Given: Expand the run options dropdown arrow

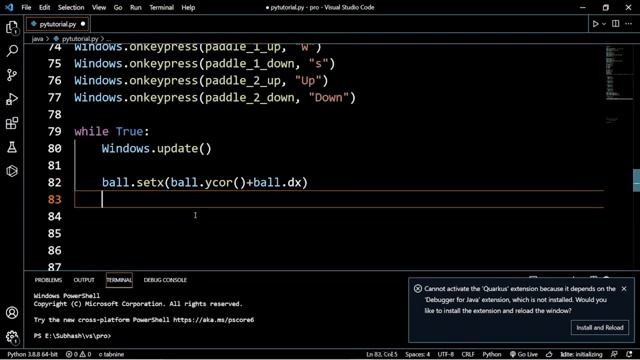Looking at the screenshot, I should click(604, 24).
